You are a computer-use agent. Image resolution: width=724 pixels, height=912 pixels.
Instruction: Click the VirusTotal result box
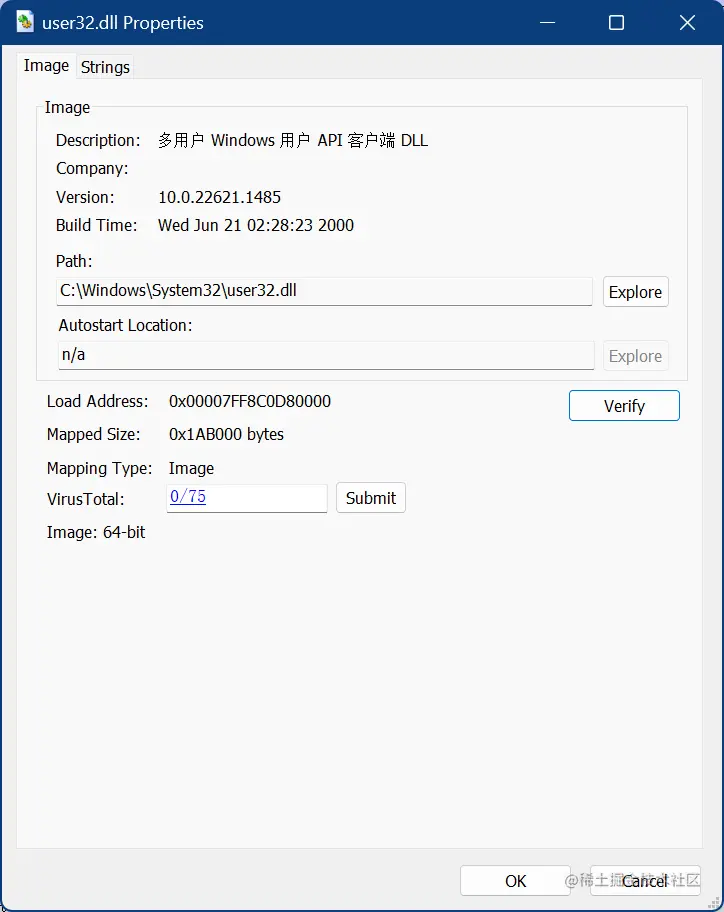coord(247,498)
